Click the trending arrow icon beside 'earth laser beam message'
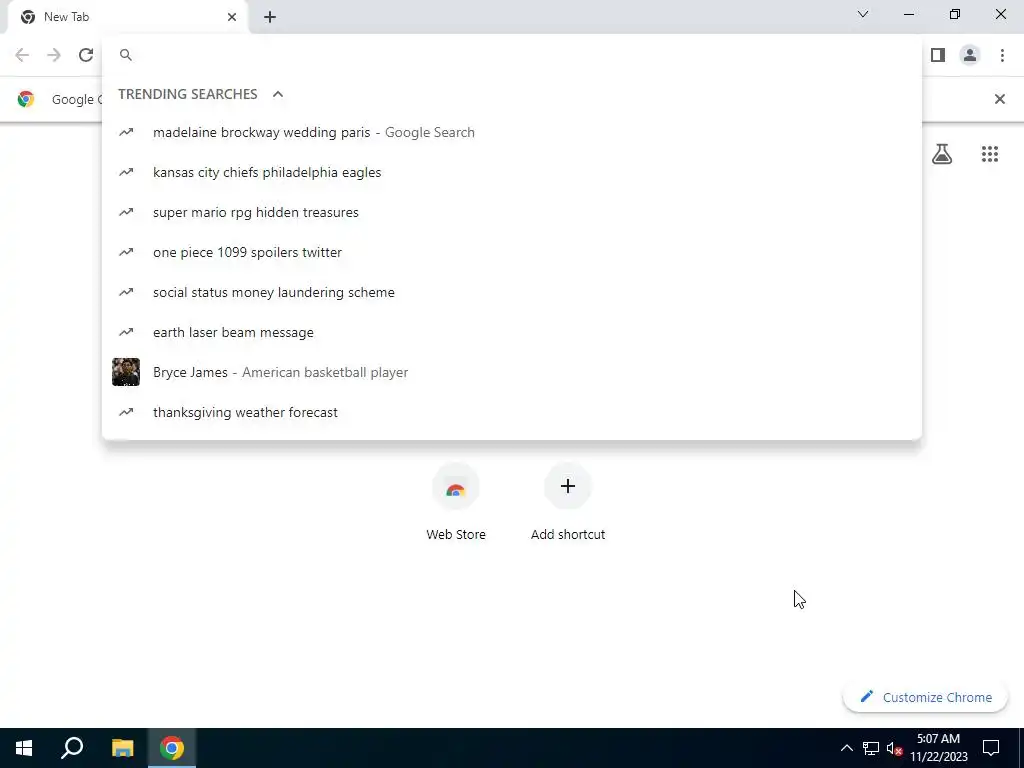The height and width of the screenshot is (768, 1024). 126,332
